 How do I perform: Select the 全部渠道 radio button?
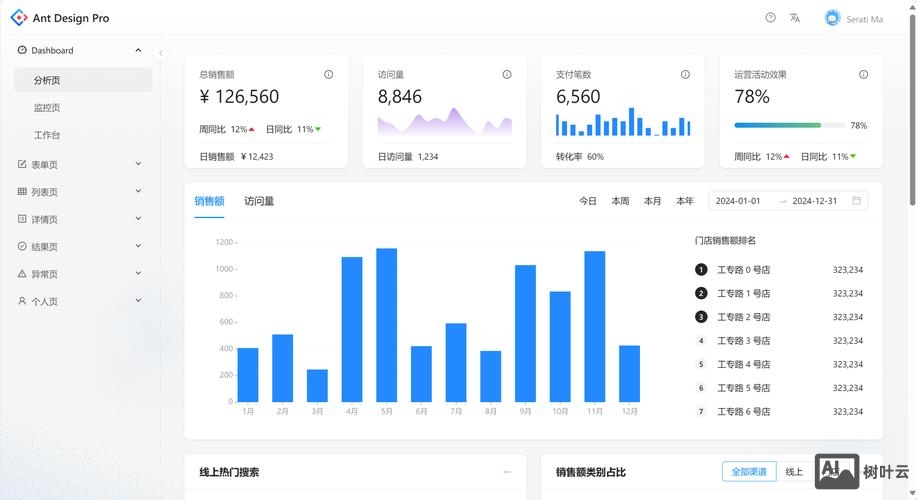749,471
